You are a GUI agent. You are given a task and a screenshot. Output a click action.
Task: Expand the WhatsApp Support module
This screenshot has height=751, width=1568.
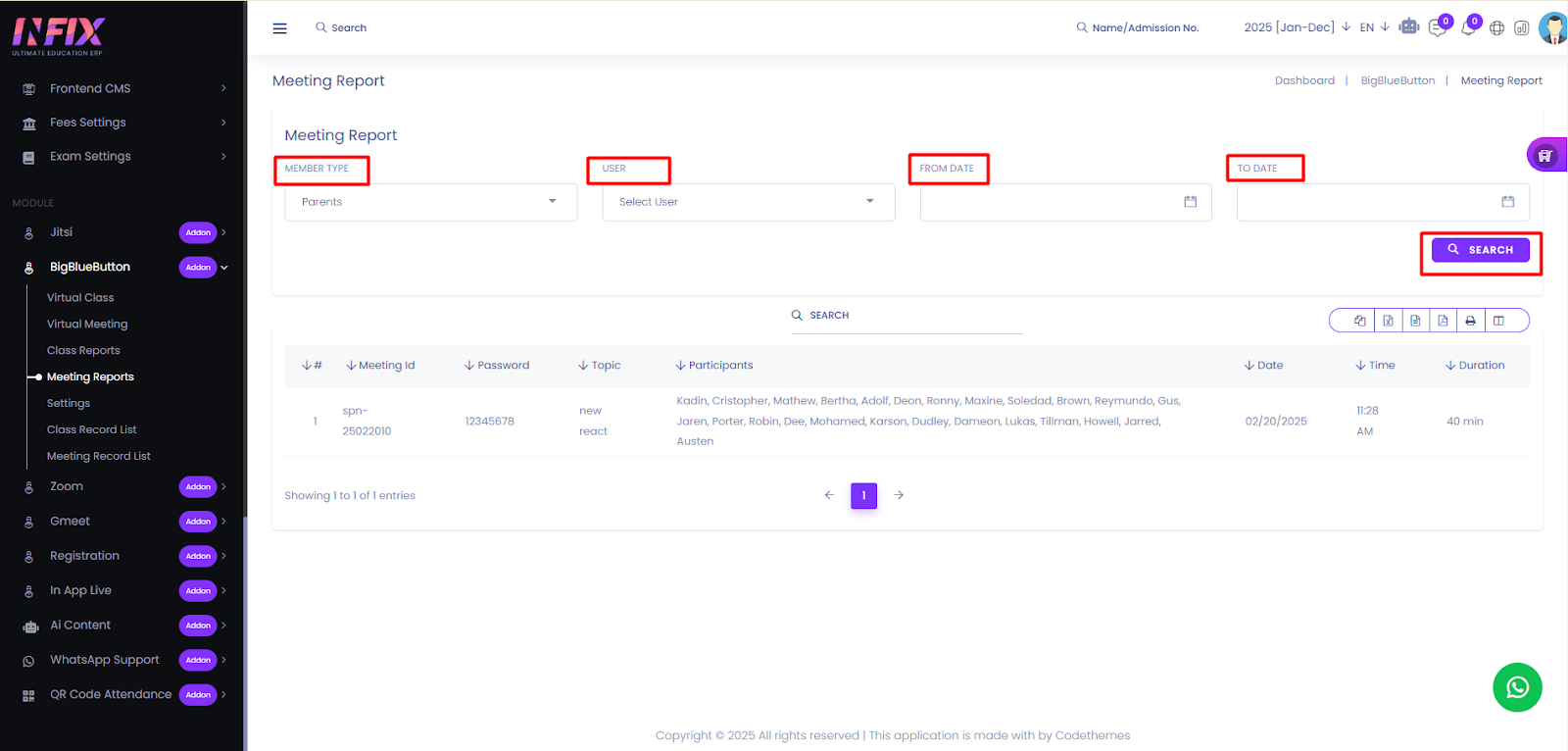pos(223,660)
